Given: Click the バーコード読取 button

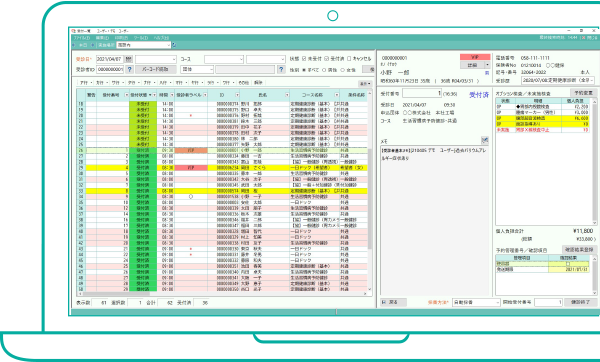Looking at the screenshot, I should tap(155, 69).
